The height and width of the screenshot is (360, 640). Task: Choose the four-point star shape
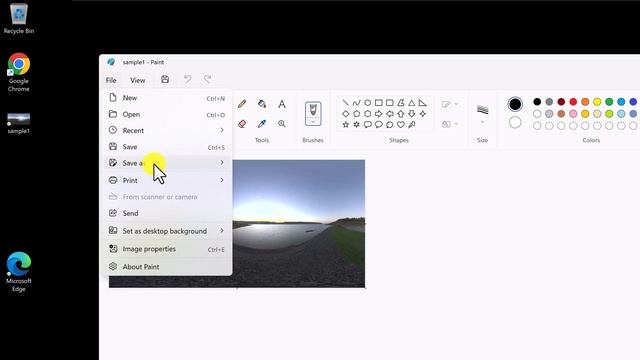[422, 114]
